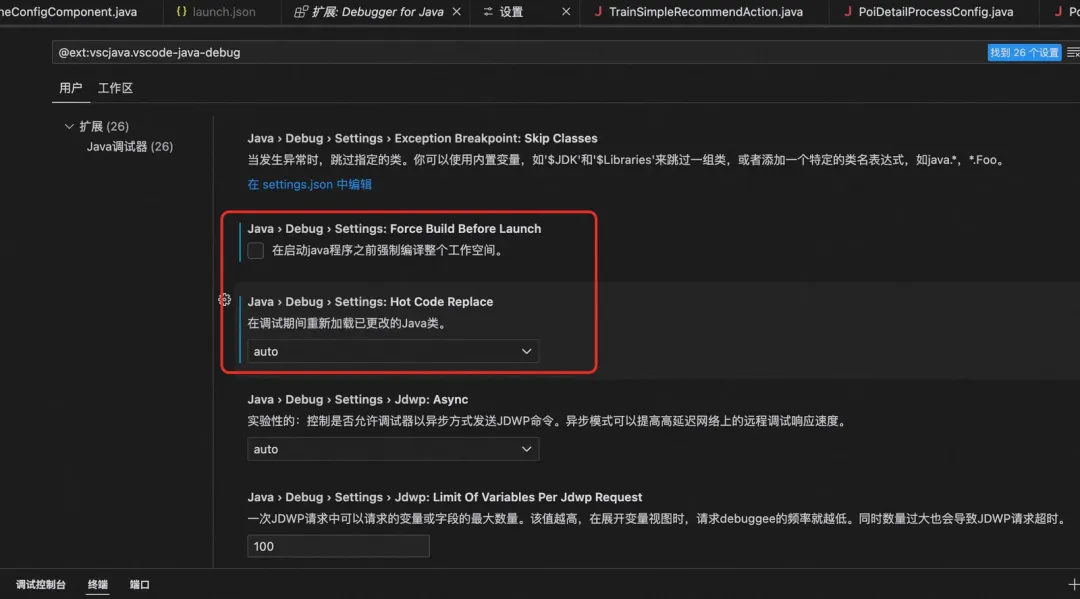Click the gear icon beside Hot Code Replace setting
Screen dimensions: 1080x599
click(224, 299)
